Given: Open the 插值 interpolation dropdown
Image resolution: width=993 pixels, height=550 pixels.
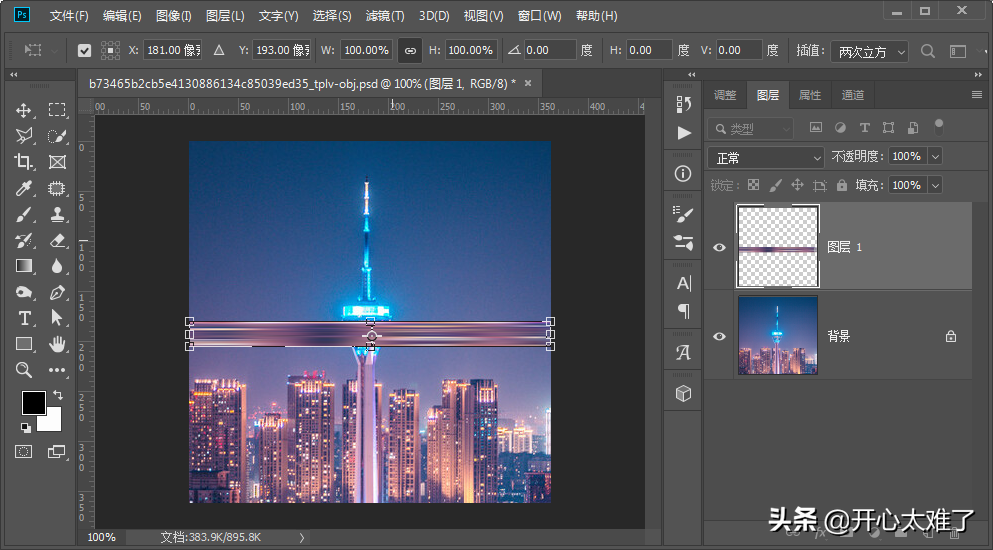Looking at the screenshot, I should [869, 51].
